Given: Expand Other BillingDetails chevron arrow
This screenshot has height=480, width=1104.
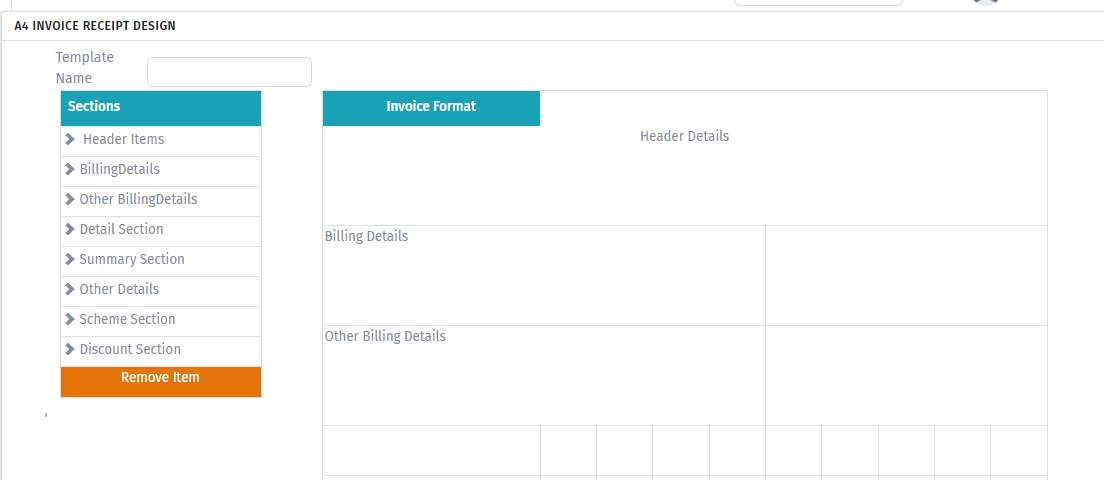Looking at the screenshot, I should point(70,199).
